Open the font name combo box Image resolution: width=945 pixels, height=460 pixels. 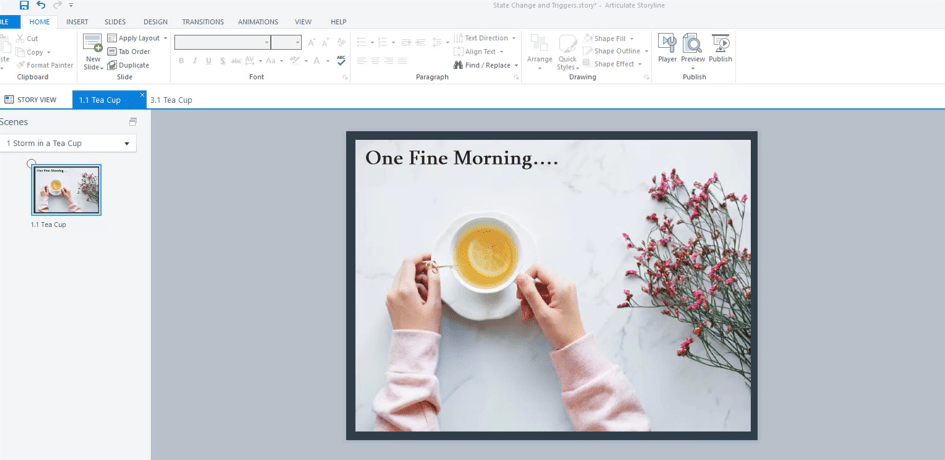pyautogui.click(x=222, y=42)
